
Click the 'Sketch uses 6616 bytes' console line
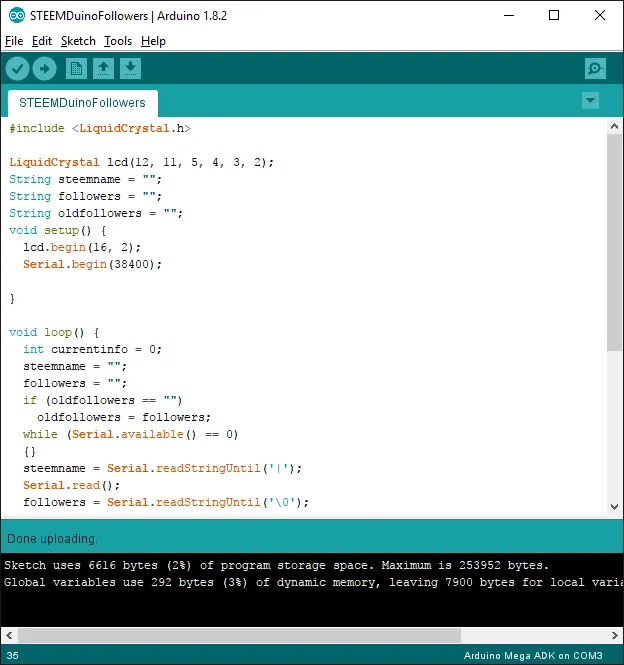[277, 565]
